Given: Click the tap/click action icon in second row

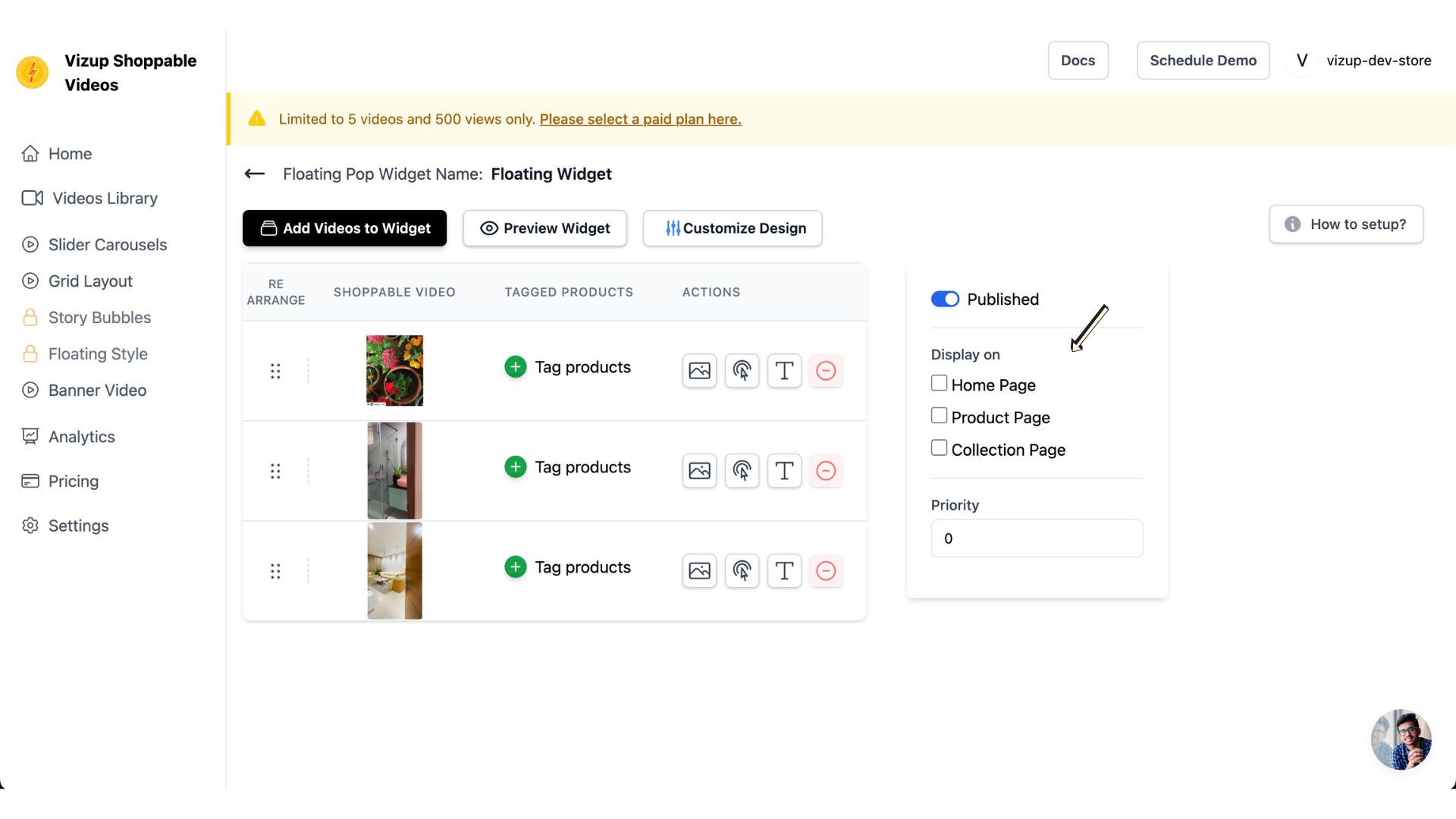Looking at the screenshot, I should (x=742, y=471).
